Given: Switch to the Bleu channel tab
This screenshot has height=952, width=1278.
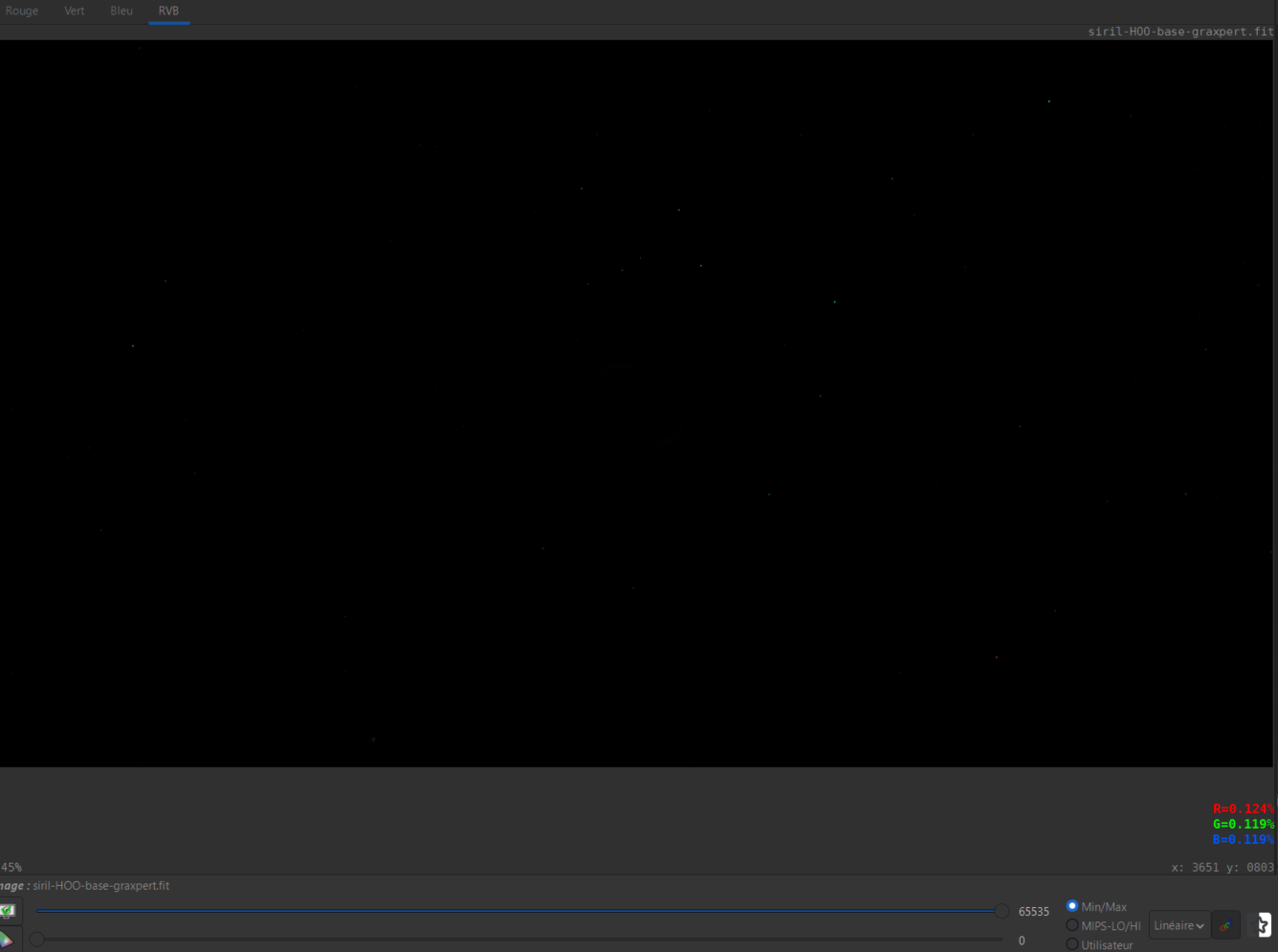Looking at the screenshot, I should click(121, 11).
